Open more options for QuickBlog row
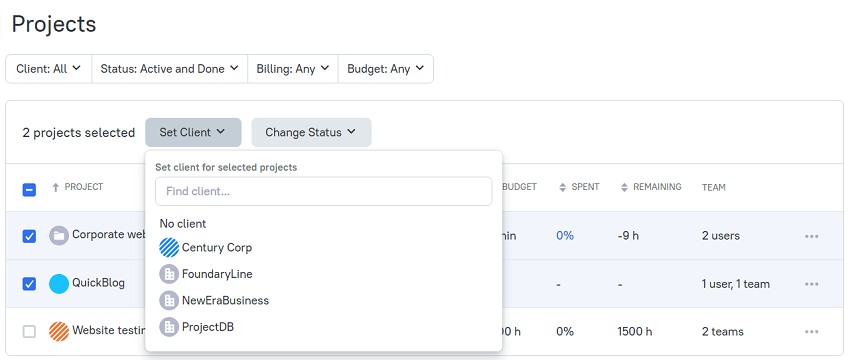Screen dimensions: 850x360 [812, 284]
